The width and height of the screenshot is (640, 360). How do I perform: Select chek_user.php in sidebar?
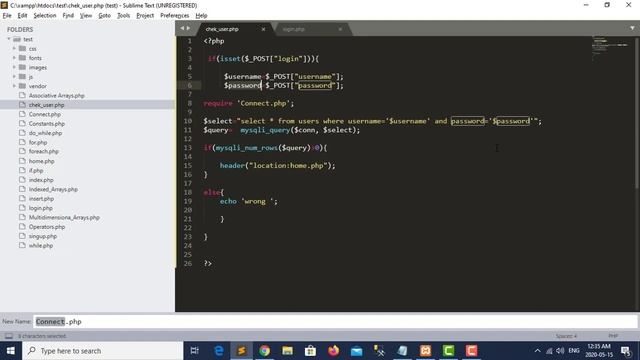click(46, 105)
